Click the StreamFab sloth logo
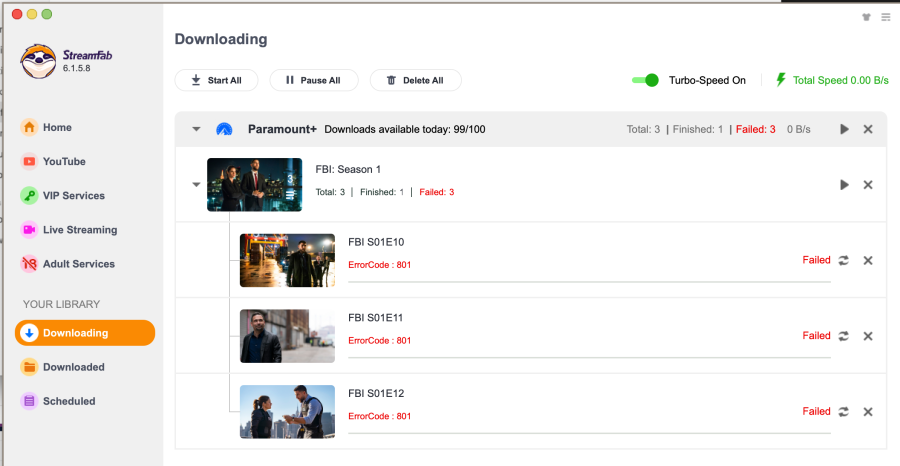This screenshot has width=900, height=466. [38, 61]
